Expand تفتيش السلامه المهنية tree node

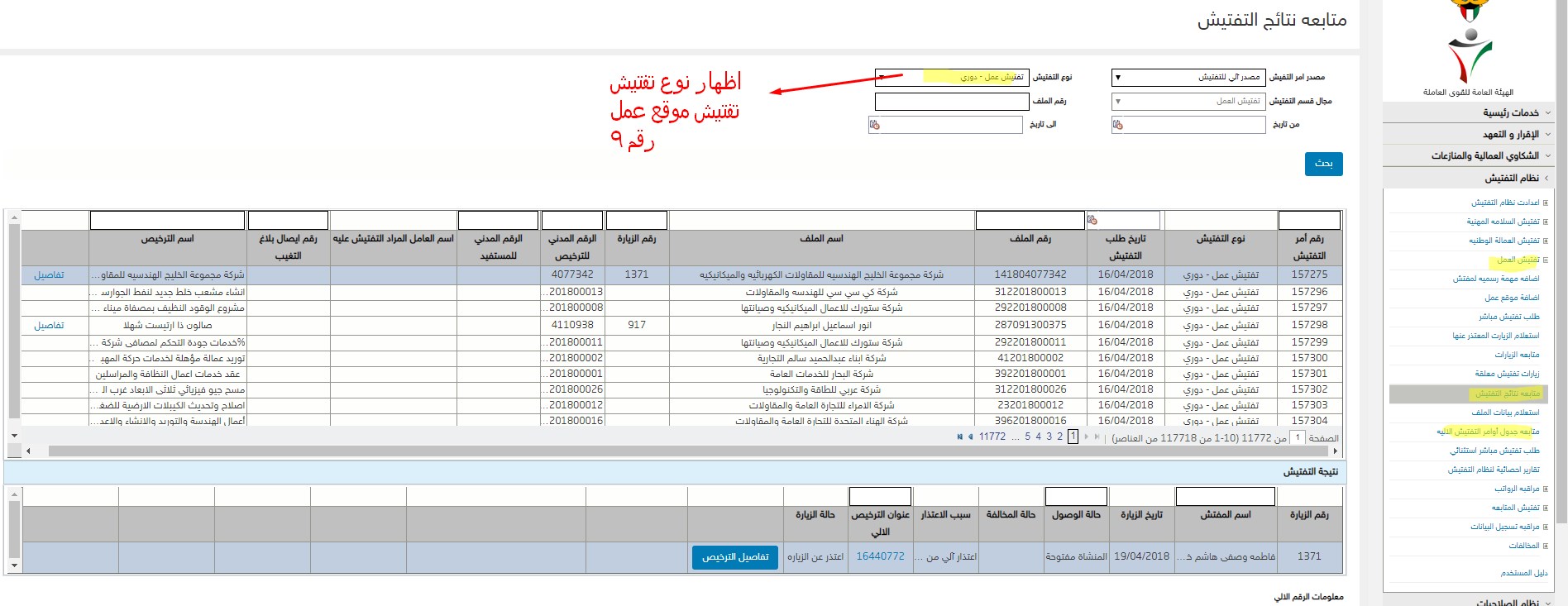point(1546,222)
